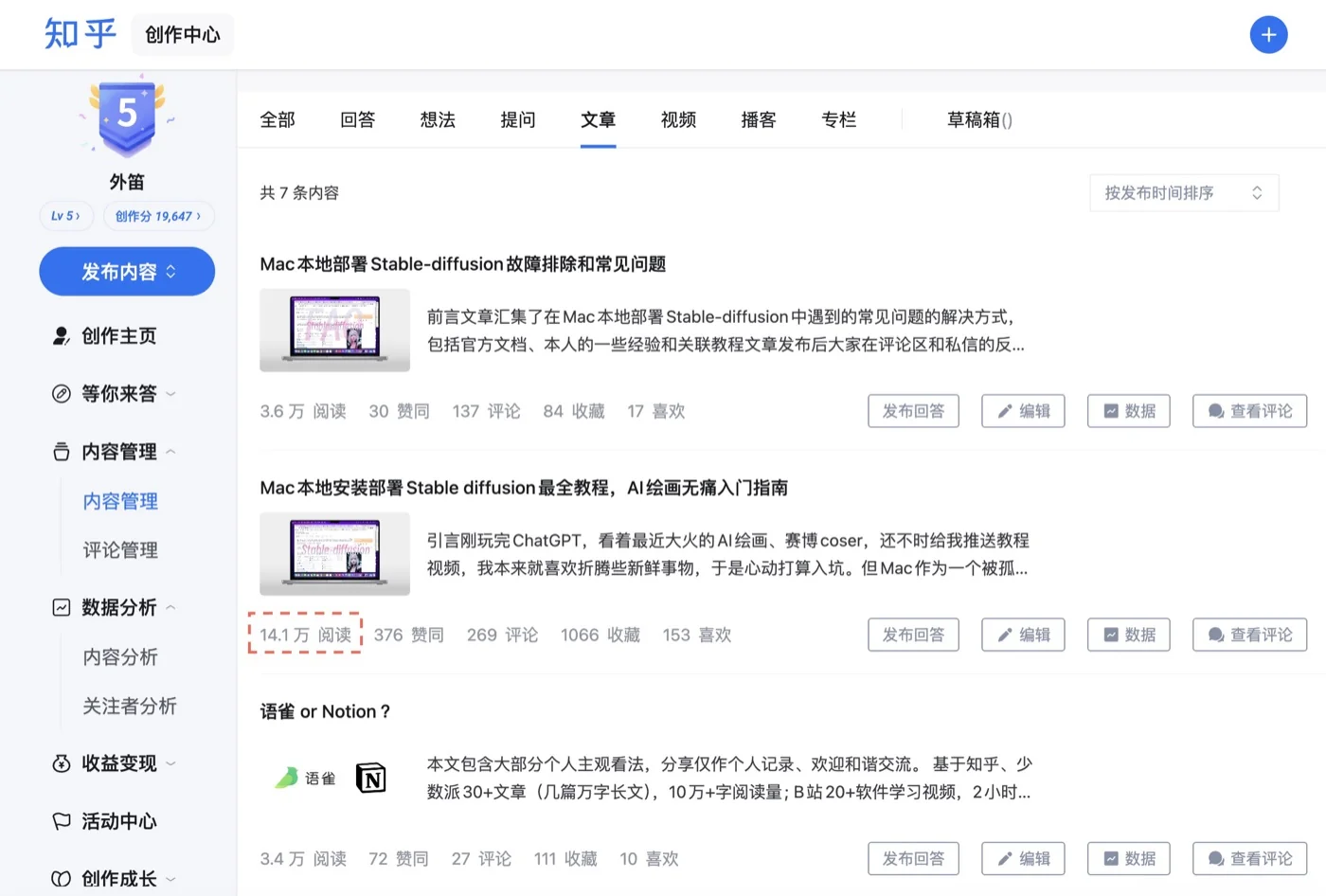1326x896 pixels.
Task: Click the blue plus create button
Action: point(1268,35)
